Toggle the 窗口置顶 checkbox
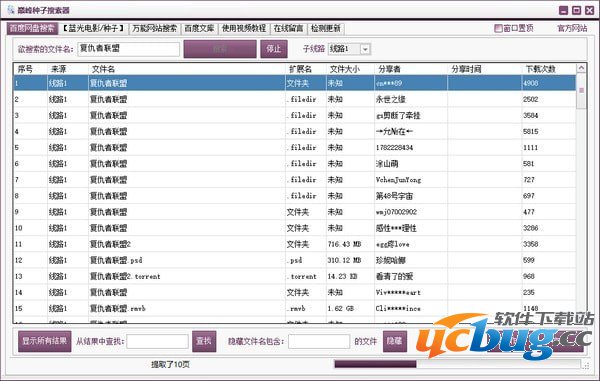The image size is (600, 381). click(x=498, y=28)
